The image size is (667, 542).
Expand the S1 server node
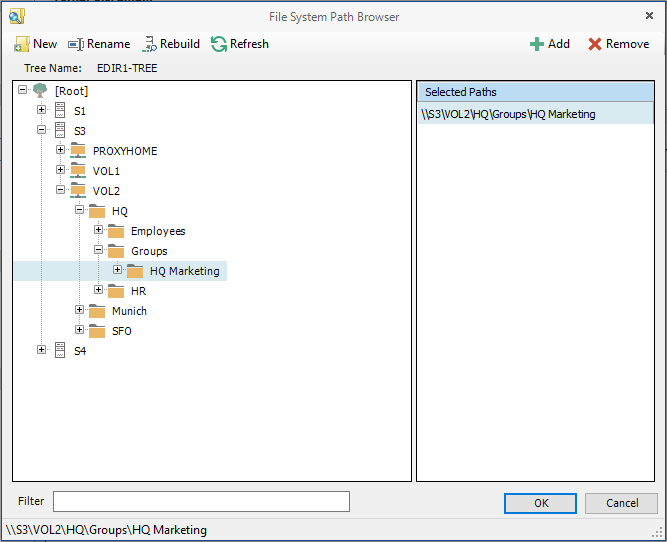pos(41,109)
